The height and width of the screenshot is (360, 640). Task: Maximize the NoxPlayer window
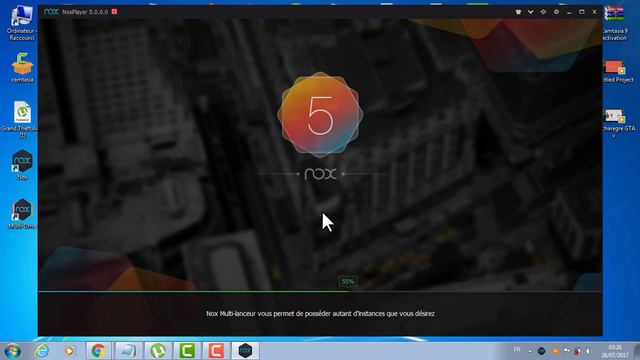click(x=582, y=12)
